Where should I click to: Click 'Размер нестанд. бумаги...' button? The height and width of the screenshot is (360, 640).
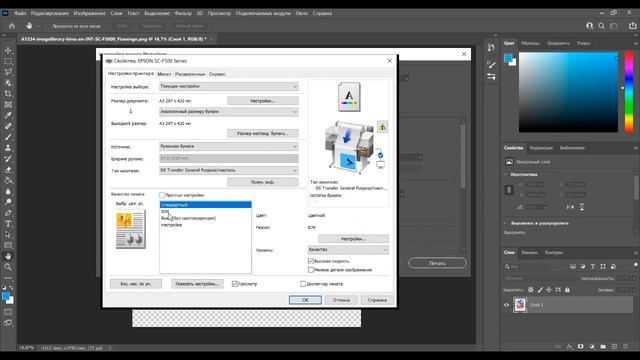[262, 133]
